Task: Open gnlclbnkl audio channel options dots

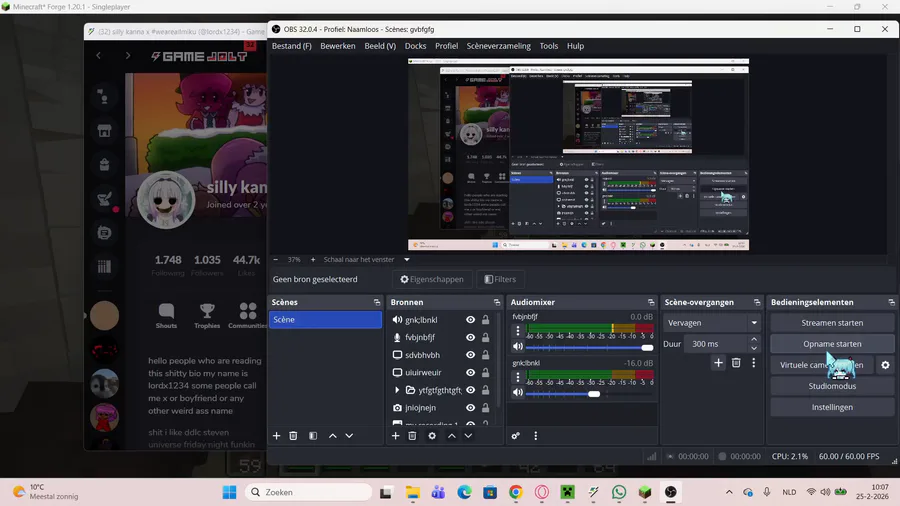Action: click(518, 377)
